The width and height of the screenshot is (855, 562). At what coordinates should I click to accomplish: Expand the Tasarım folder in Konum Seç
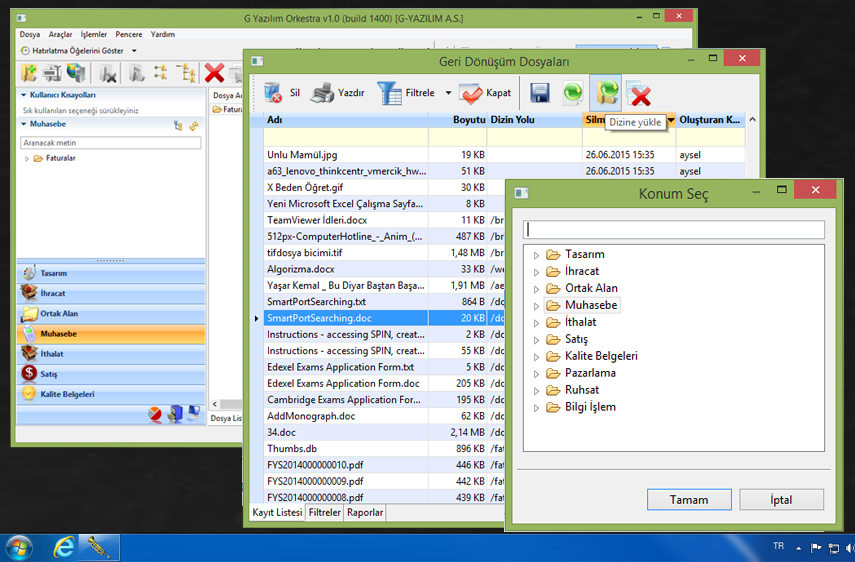click(536, 255)
